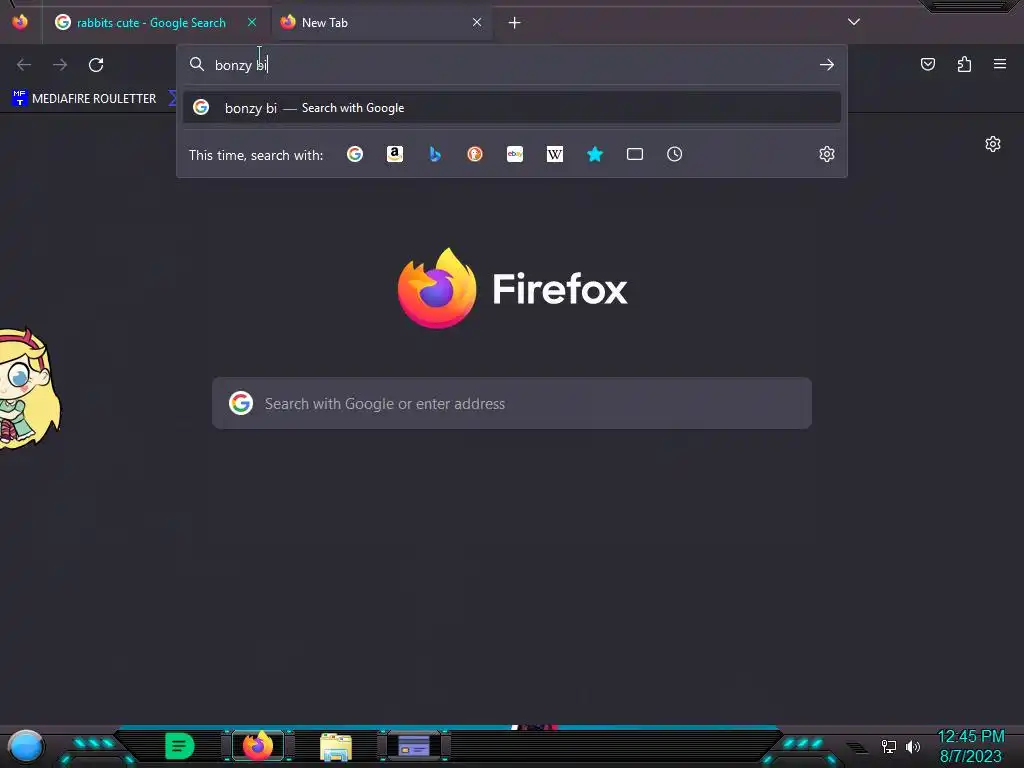Click the blonde cartoon character desktop mascot

point(29,389)
